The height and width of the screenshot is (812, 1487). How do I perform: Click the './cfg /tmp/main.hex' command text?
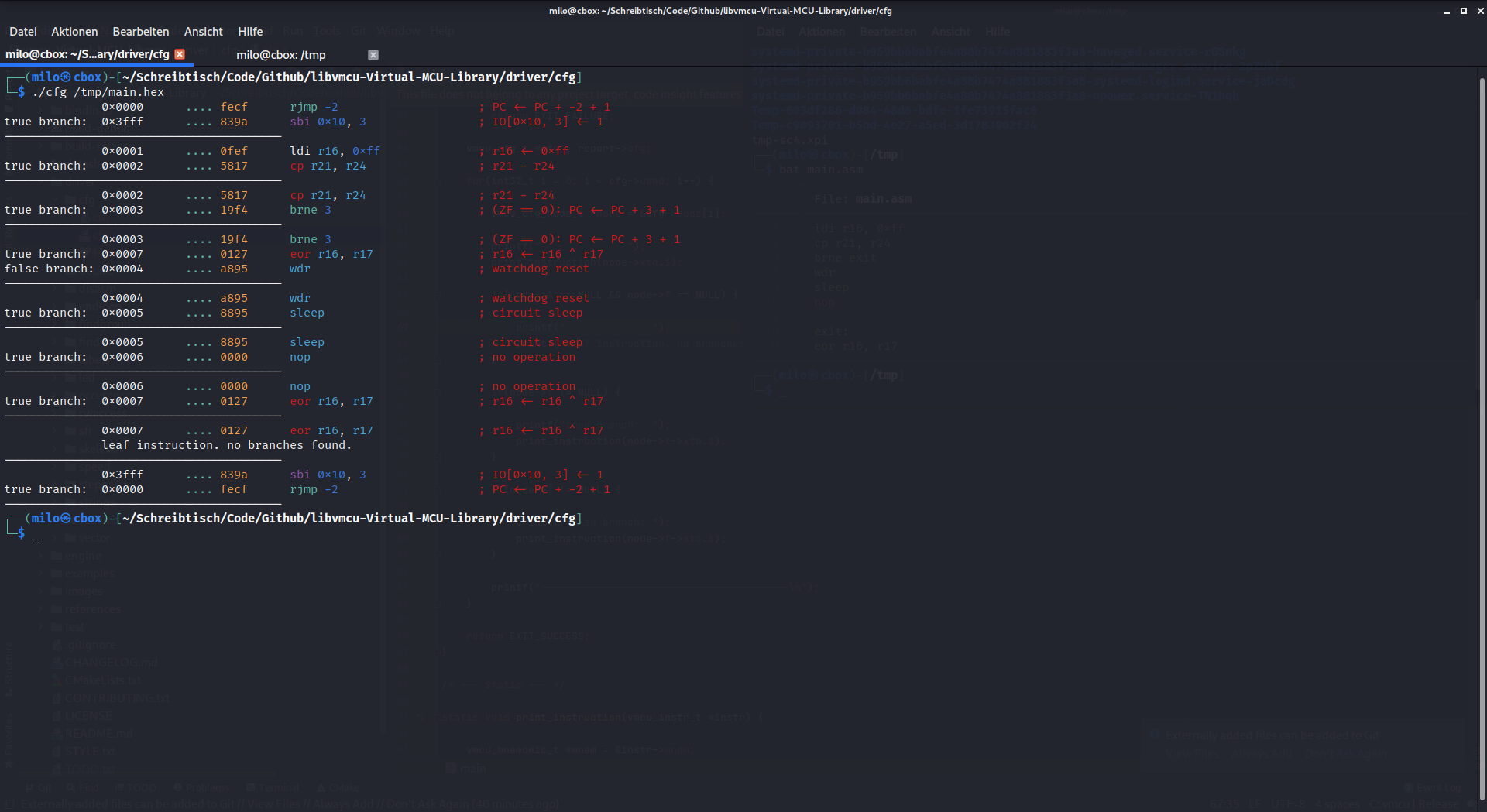tap(98, 92)
